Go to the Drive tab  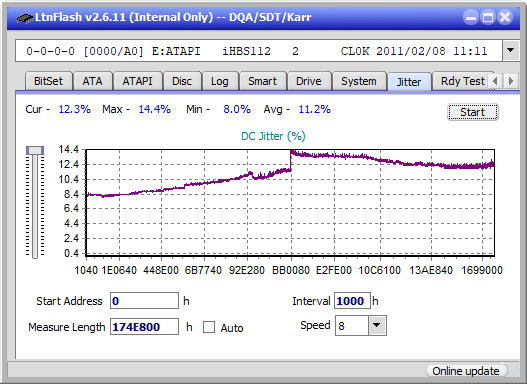309,81
